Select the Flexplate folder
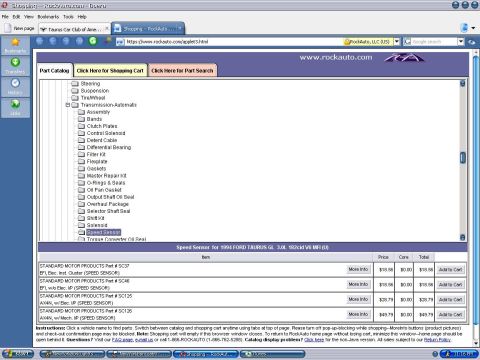The height and width of the screenshot is (360, 480). (97, 161)
